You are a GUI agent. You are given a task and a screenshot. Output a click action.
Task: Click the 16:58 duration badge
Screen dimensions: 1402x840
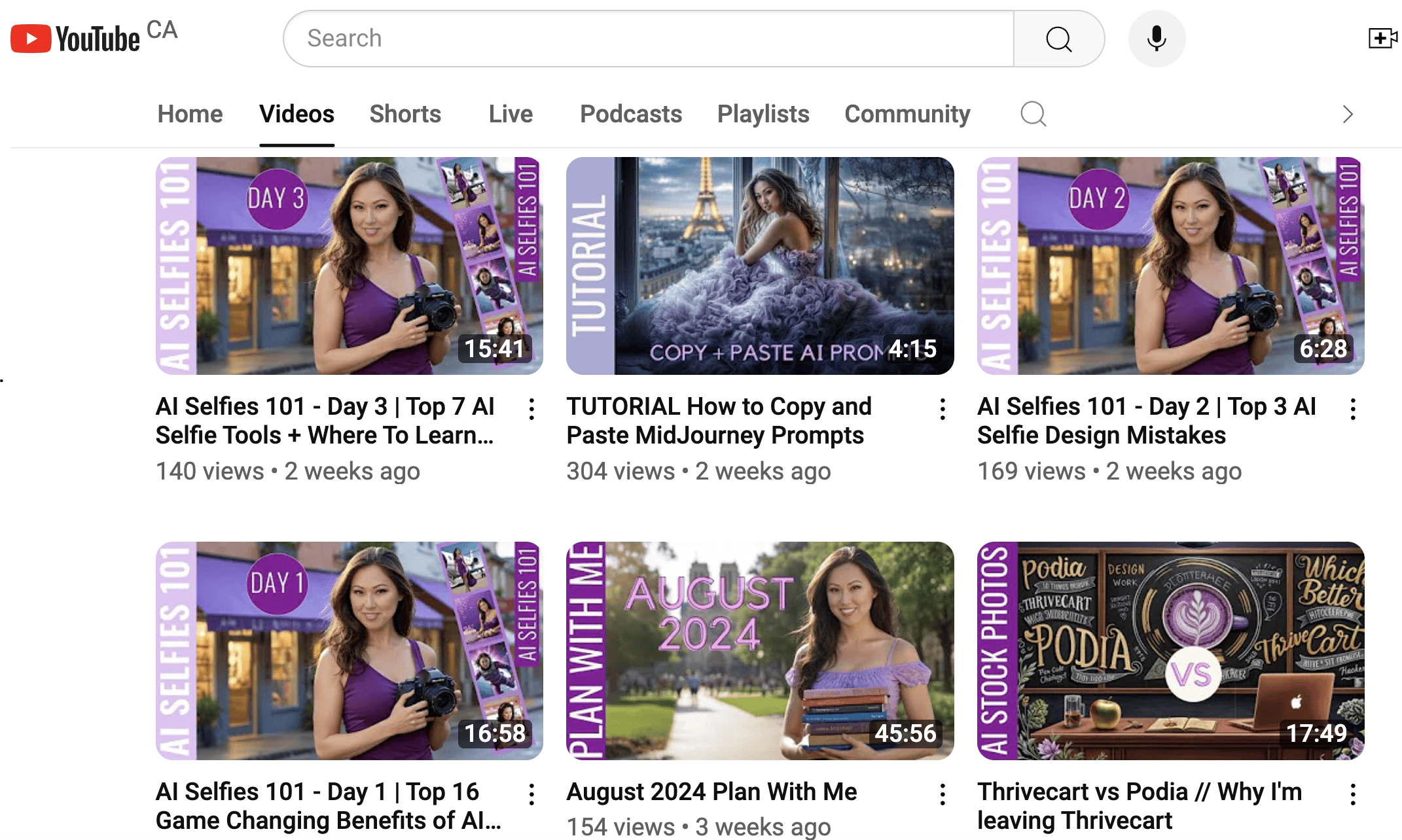click(x=495, y=733)
